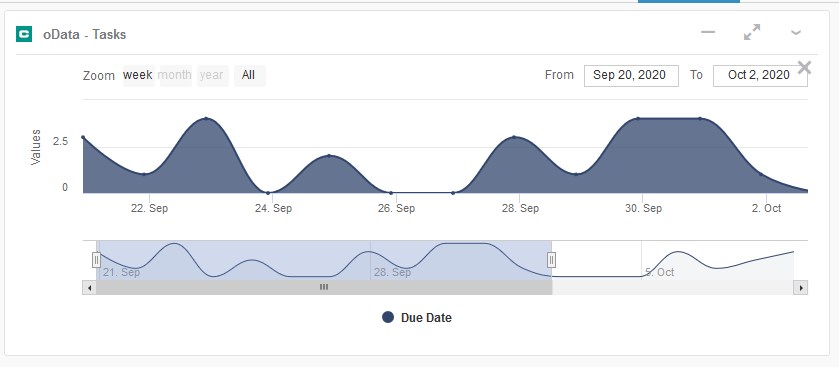Click the scrollbar right arrow button
This screenshot has height=367, width=839.
coord(800,288)
